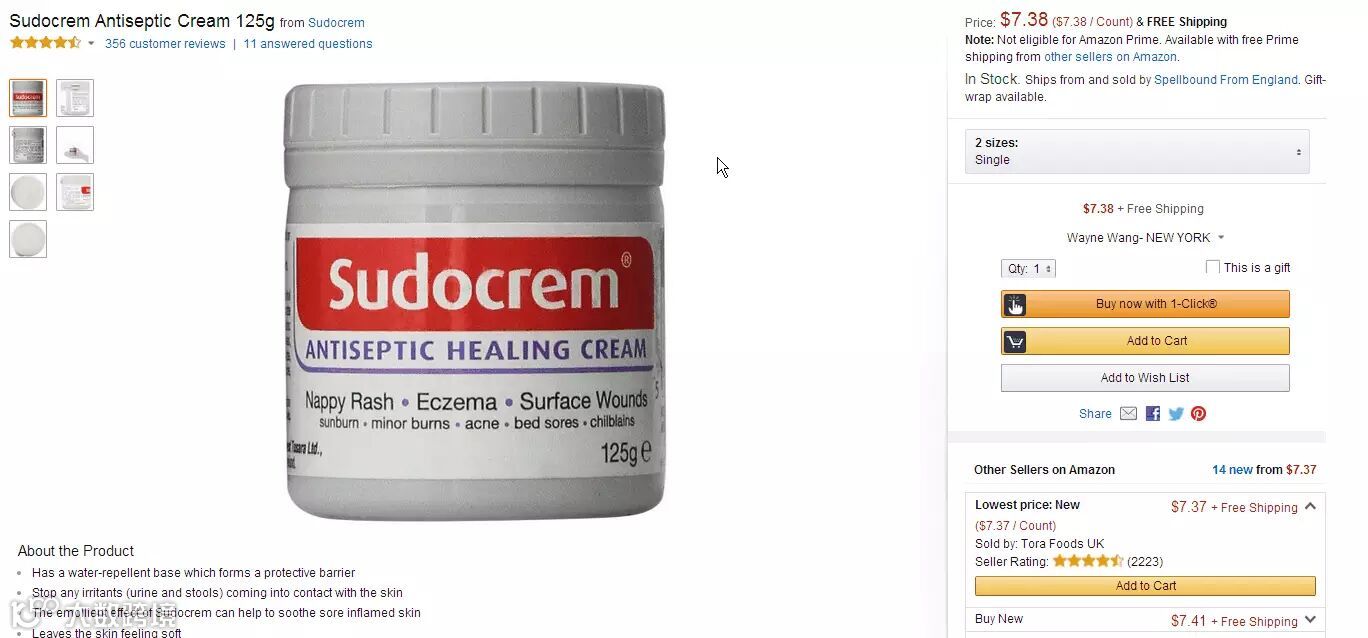Change shipping address Wayne Wang dropdown

pyautogui.click(x=1145, y=238)
